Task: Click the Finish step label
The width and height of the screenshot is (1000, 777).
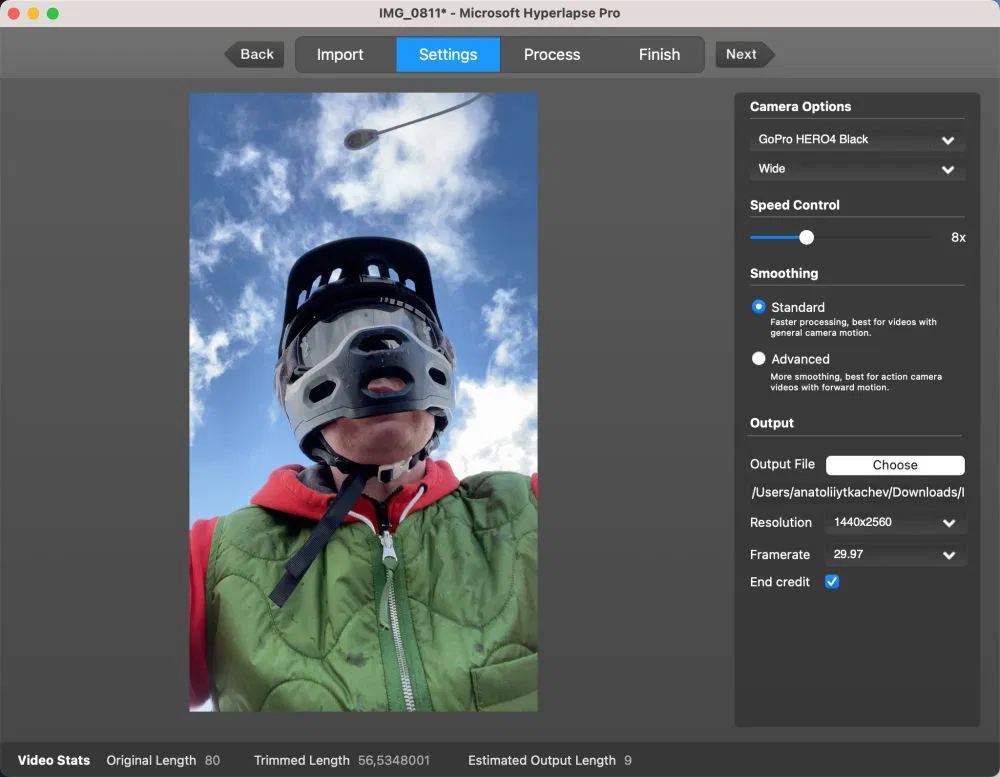Action: coord(659,54)
